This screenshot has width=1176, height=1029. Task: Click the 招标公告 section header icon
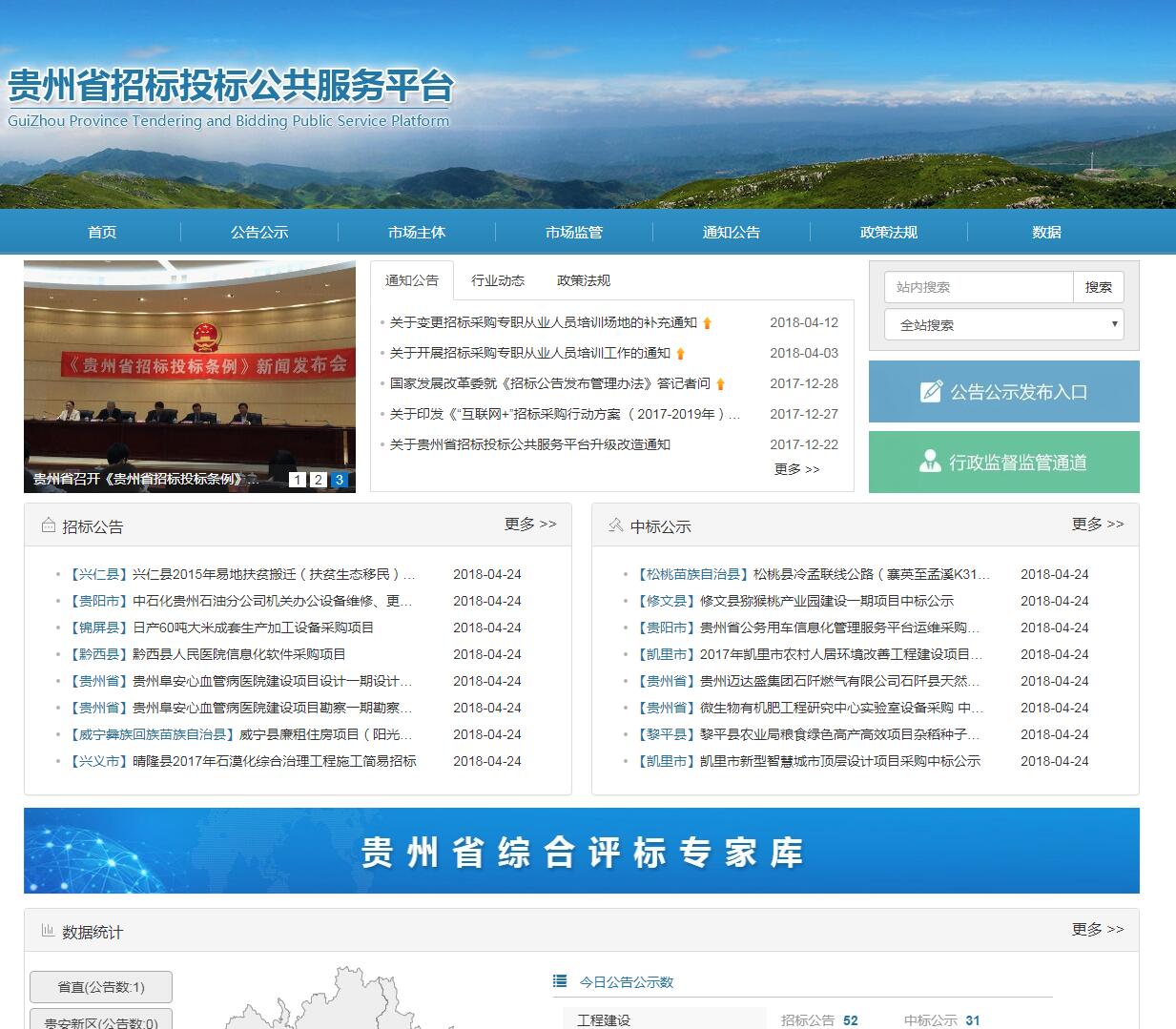[48, 525]
